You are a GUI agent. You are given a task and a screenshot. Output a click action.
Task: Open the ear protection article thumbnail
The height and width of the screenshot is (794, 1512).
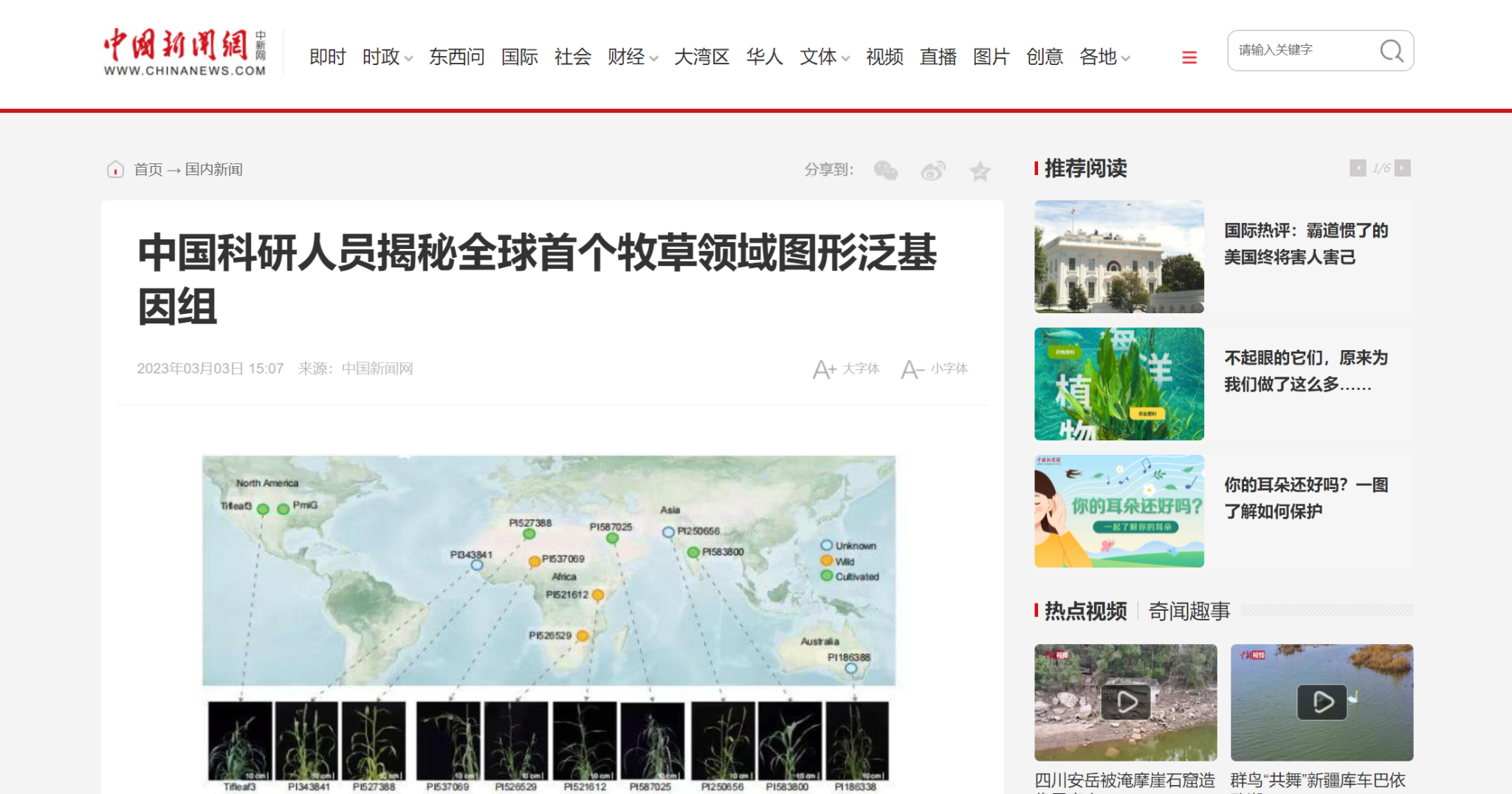[1118, 511]
